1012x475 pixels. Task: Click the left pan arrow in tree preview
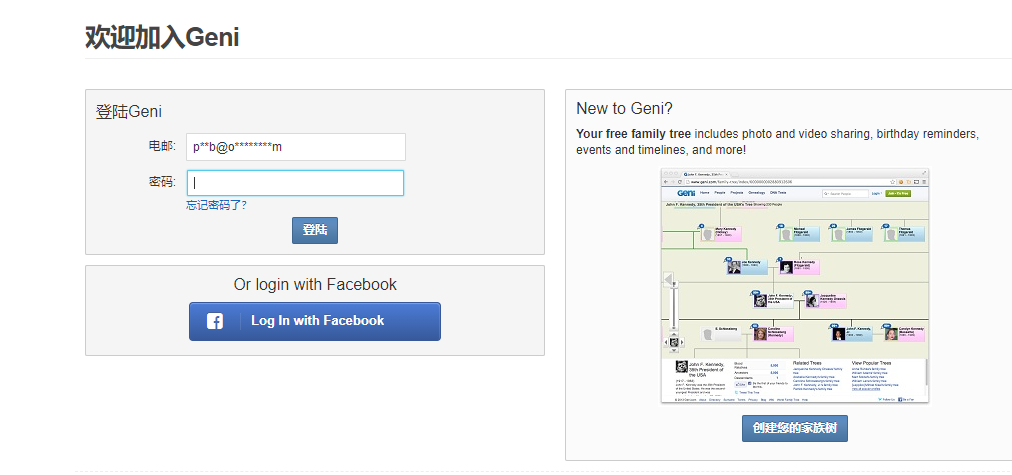[x=669, y=279]
